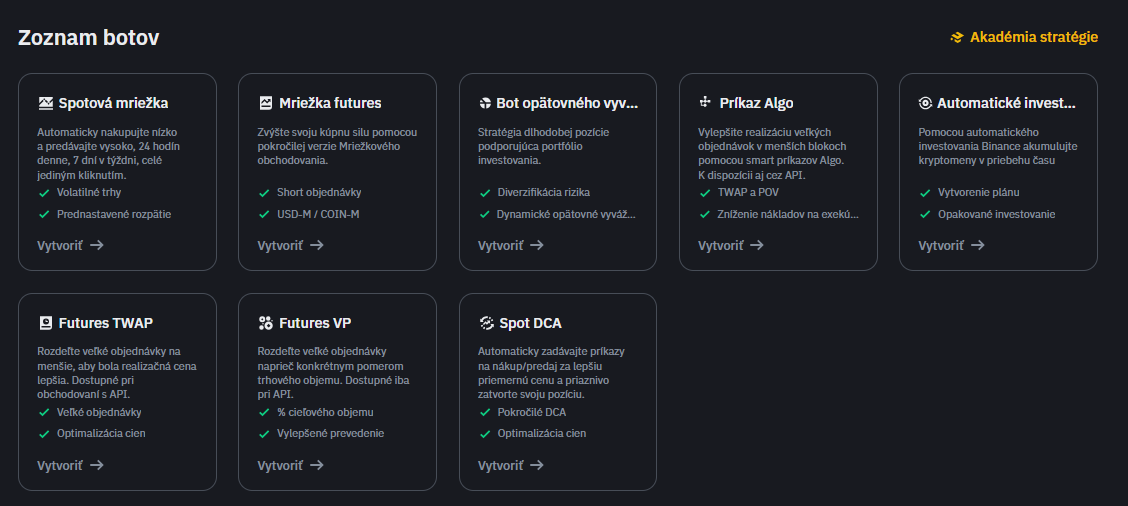Click the Futures VP icon
Viewport: 1128px width, 506px height.
266,323
